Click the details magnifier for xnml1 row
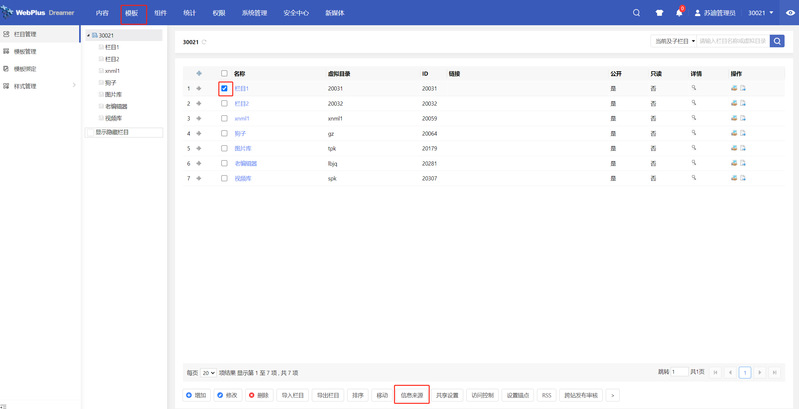799x409 pixels. [x=694, y=118]
